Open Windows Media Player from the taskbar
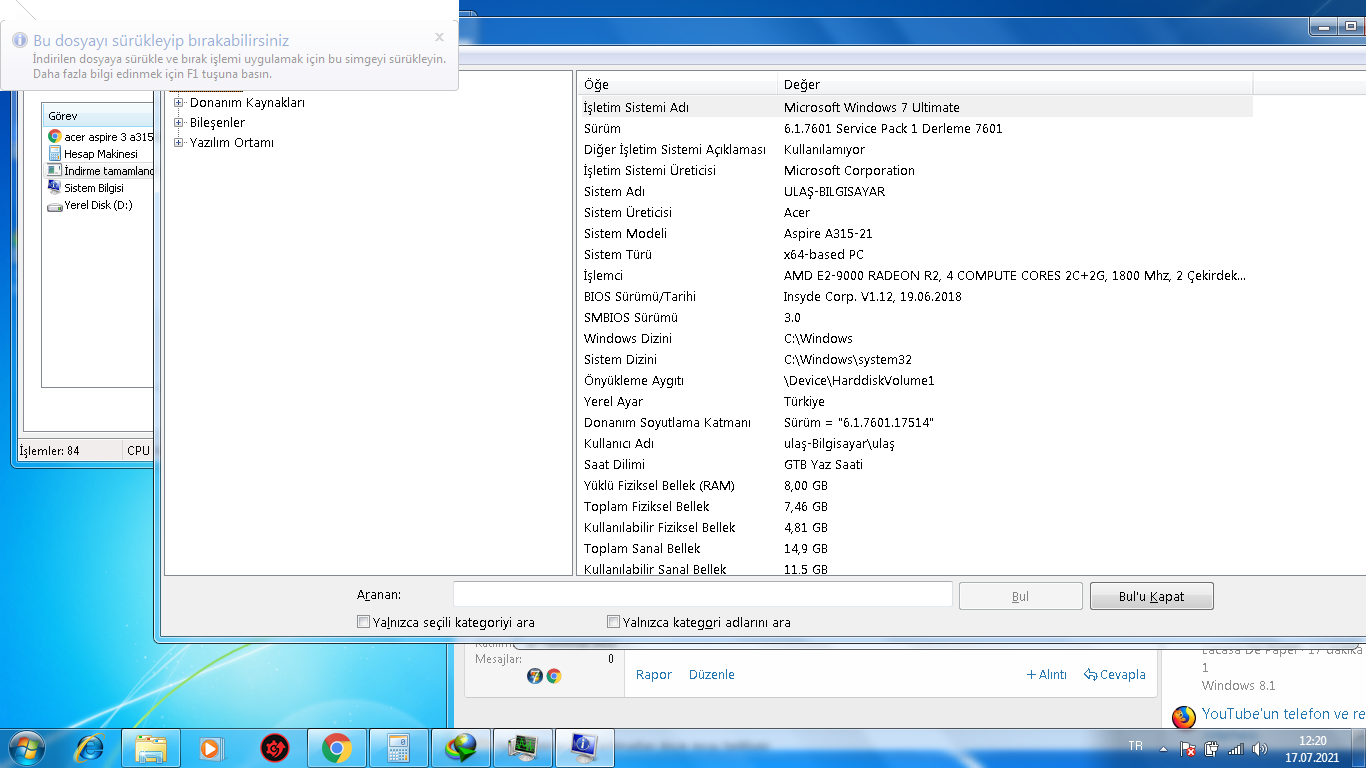Image resolution: width=1366 pixels, height=768 pixels. coord(211,748)
